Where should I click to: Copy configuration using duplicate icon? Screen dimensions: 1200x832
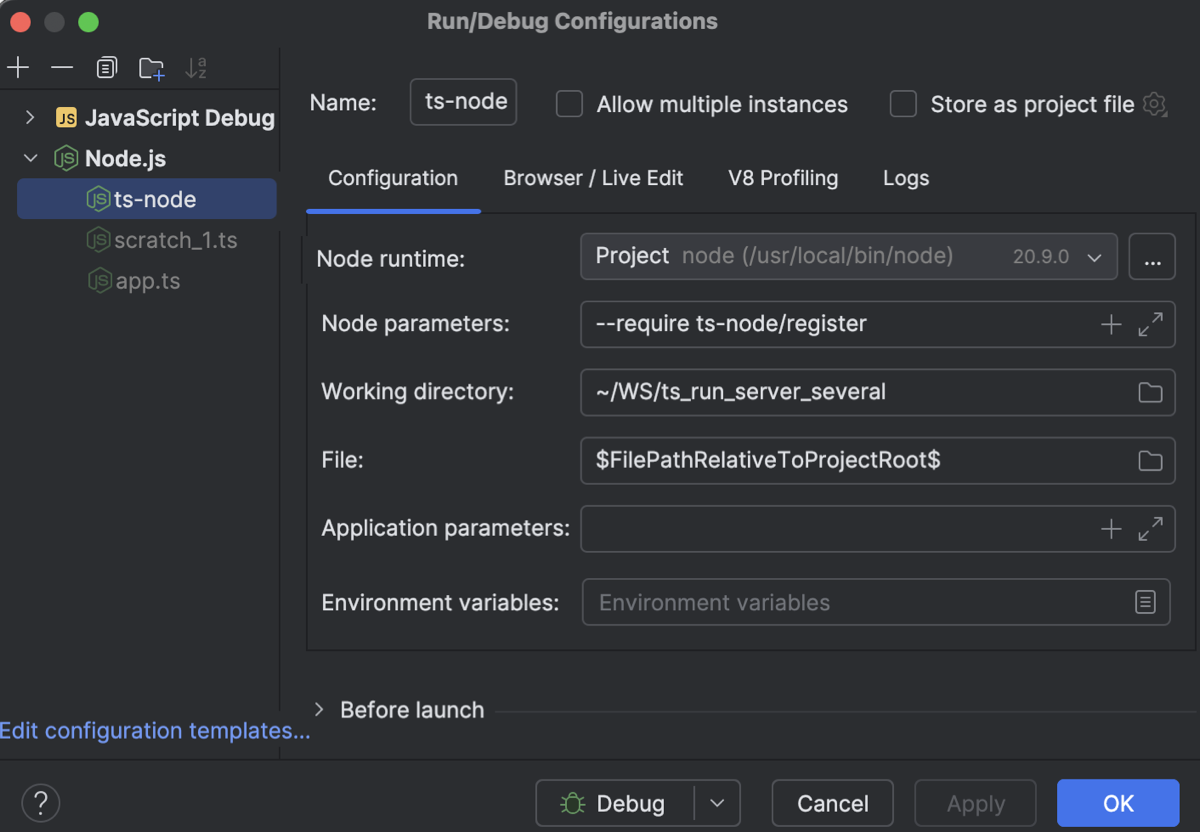click(x=106, y=68)
